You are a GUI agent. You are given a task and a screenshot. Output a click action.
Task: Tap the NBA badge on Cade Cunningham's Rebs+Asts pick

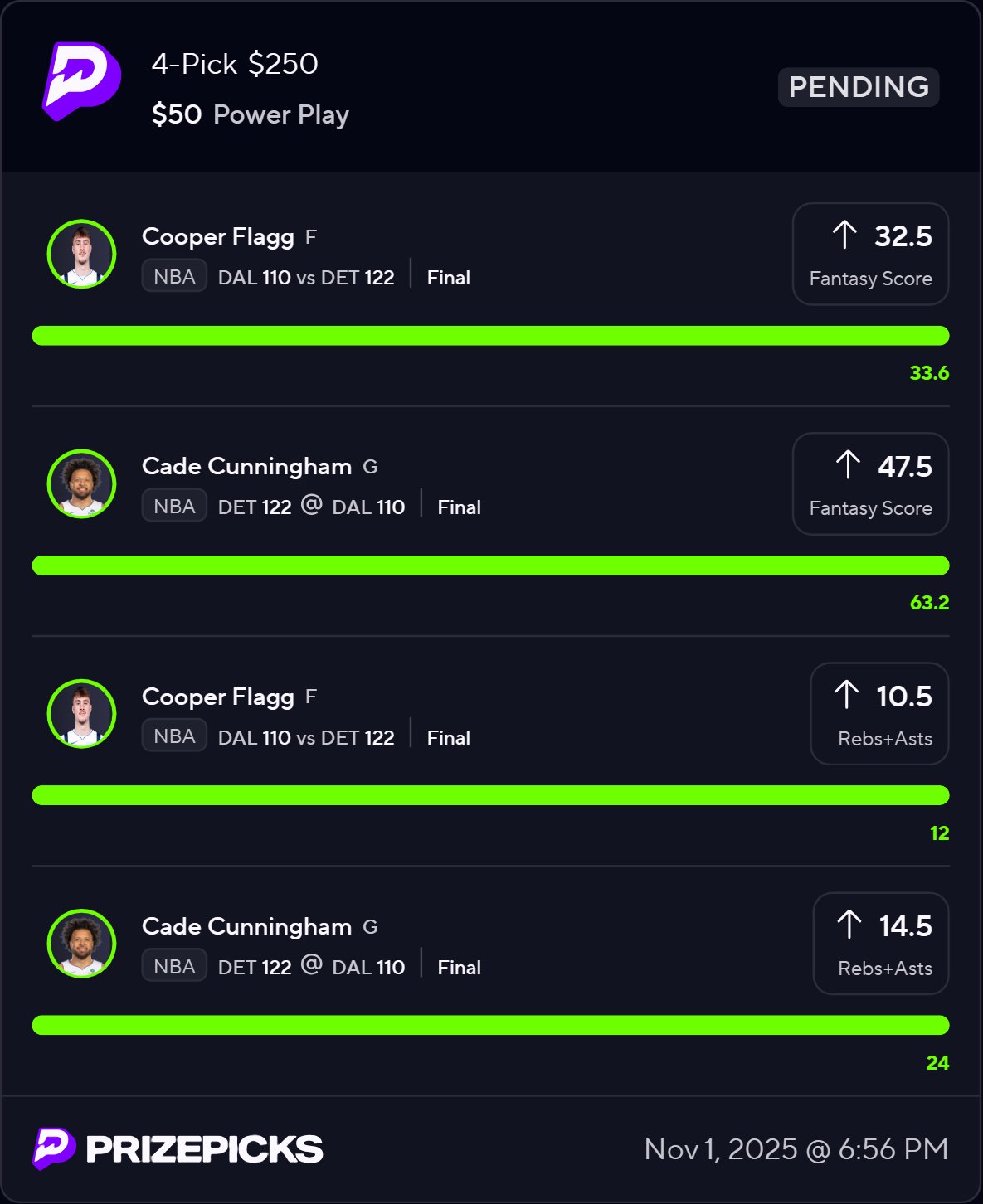174,966
